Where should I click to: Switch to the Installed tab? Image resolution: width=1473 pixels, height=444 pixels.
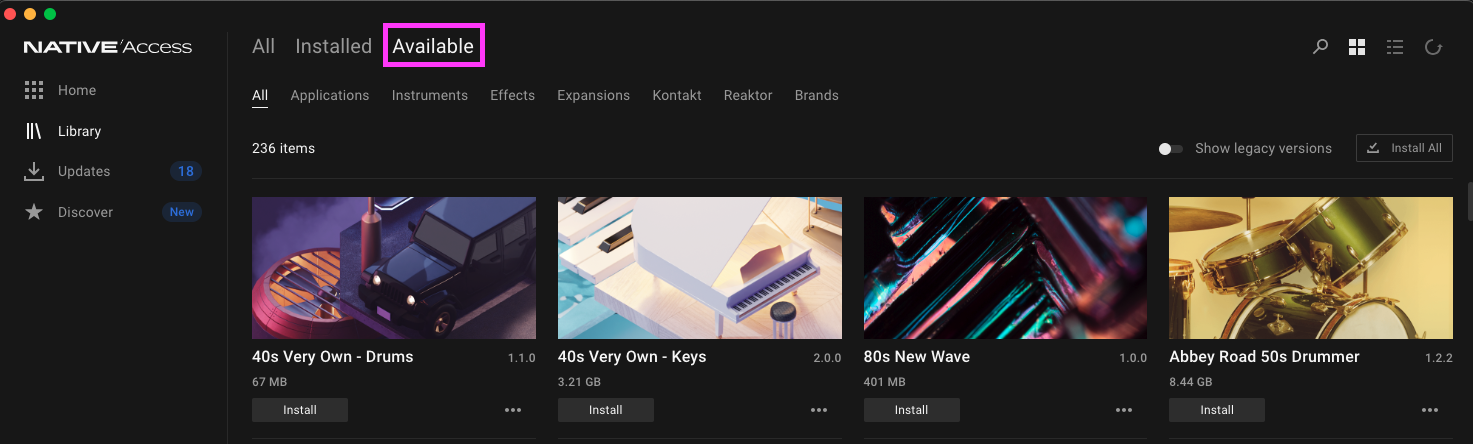pyautogui.click(x=333, y=46)
